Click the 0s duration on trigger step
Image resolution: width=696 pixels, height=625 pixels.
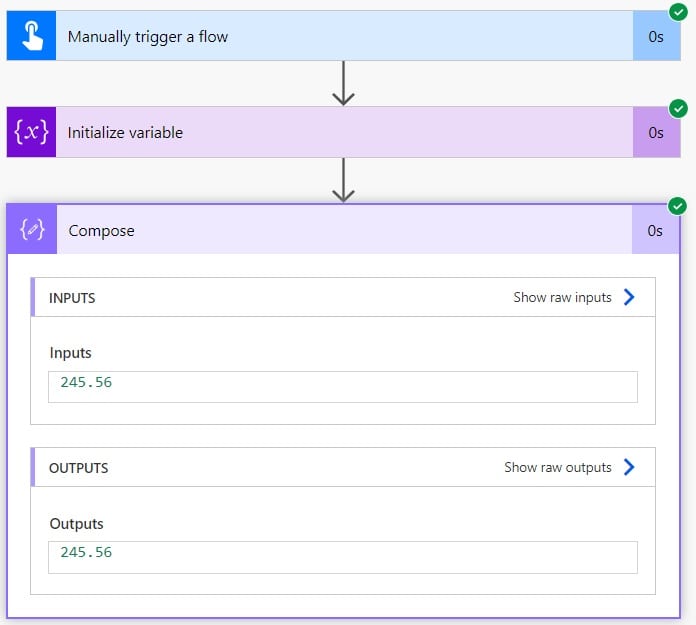(x=656, y=36)
